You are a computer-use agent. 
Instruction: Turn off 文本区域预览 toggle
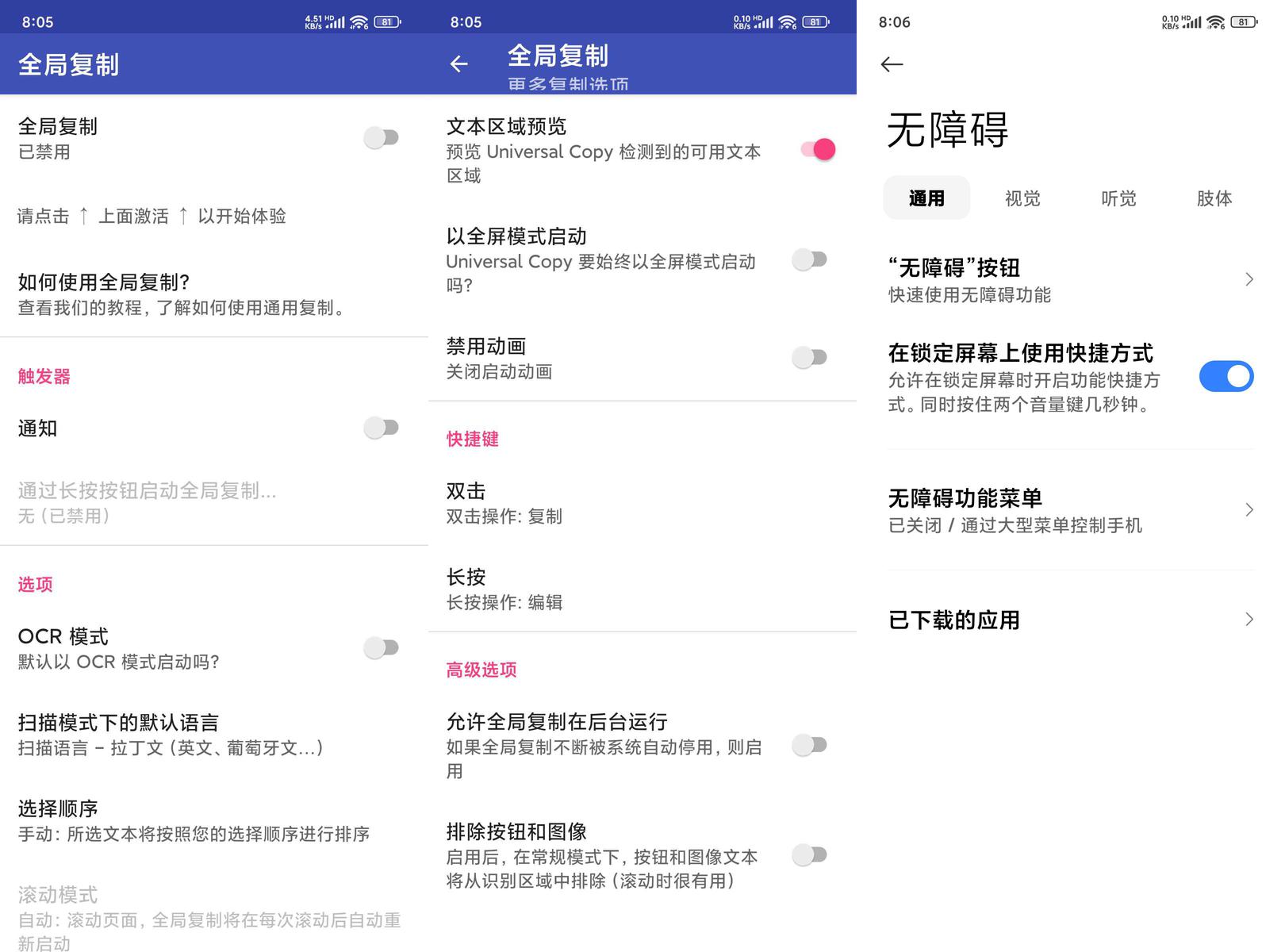click(818, 149)
